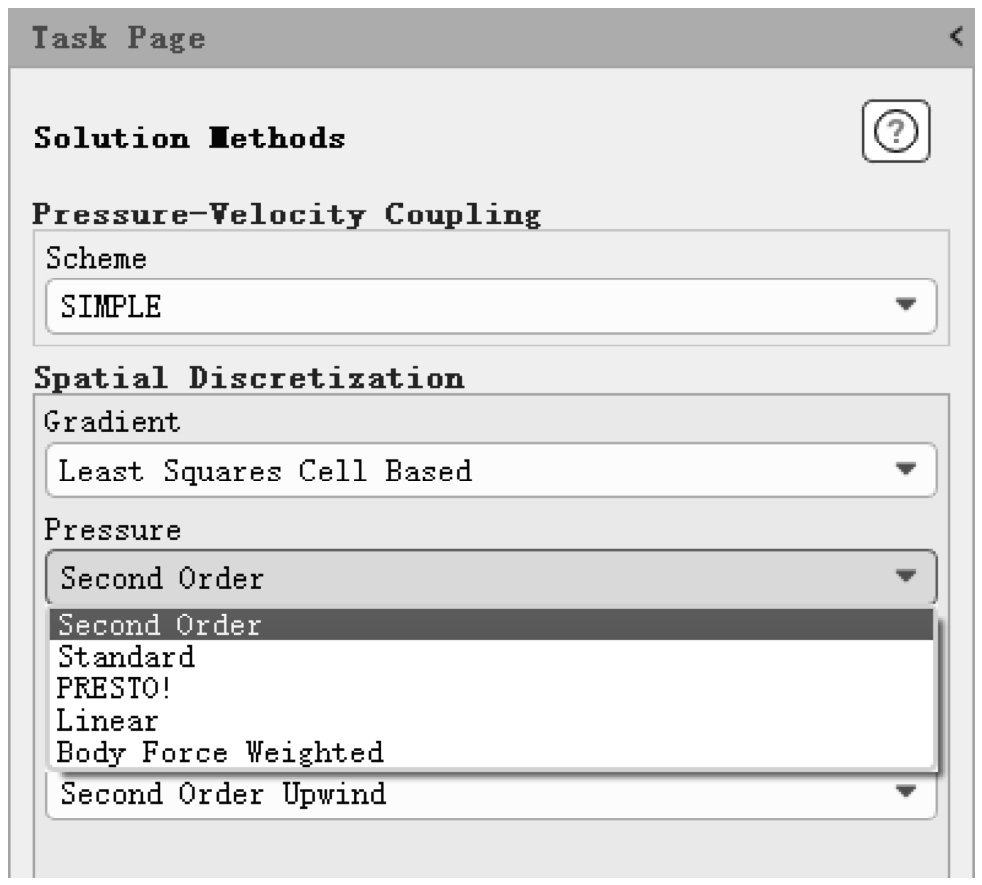The image size is (982, 885).
Task: Choose Body Force Weighted option
Action: click(x=220, y=752)
